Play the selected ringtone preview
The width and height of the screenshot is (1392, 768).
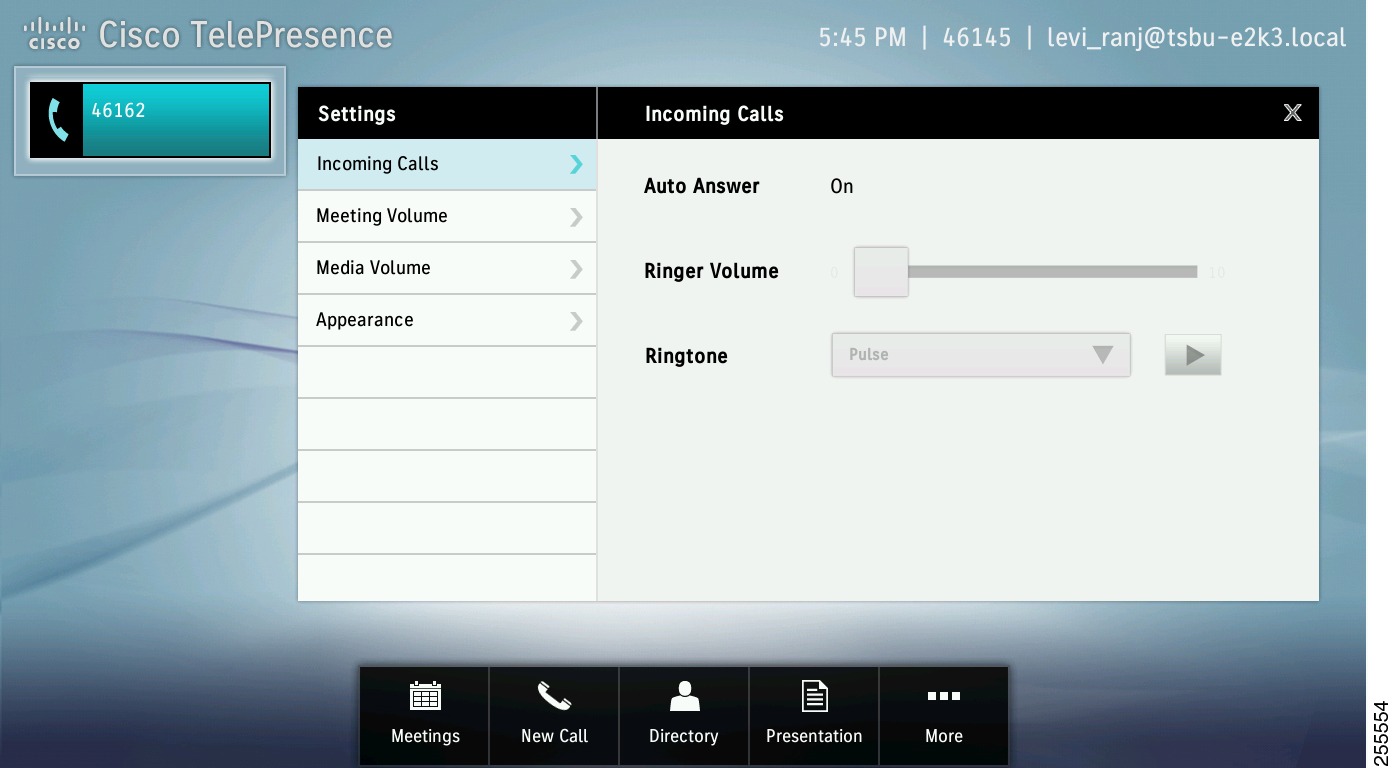point(1193,355)
